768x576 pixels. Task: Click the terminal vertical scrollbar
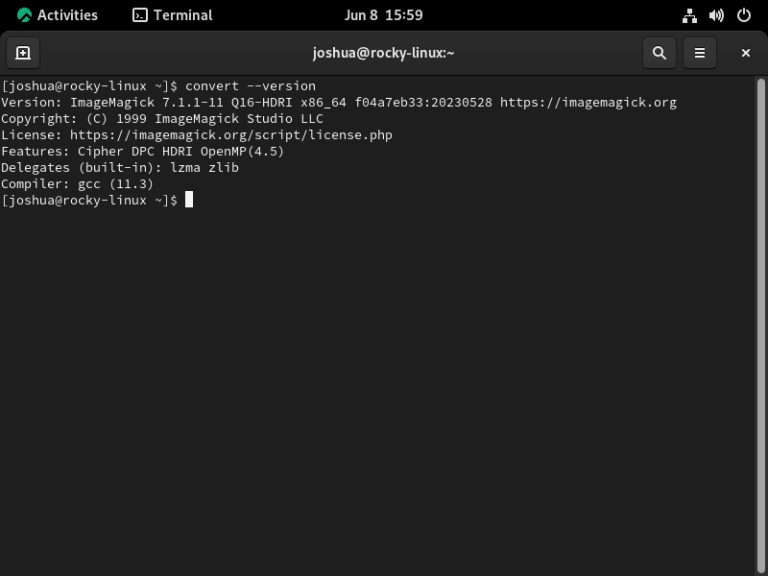click(x=760, y=326)
